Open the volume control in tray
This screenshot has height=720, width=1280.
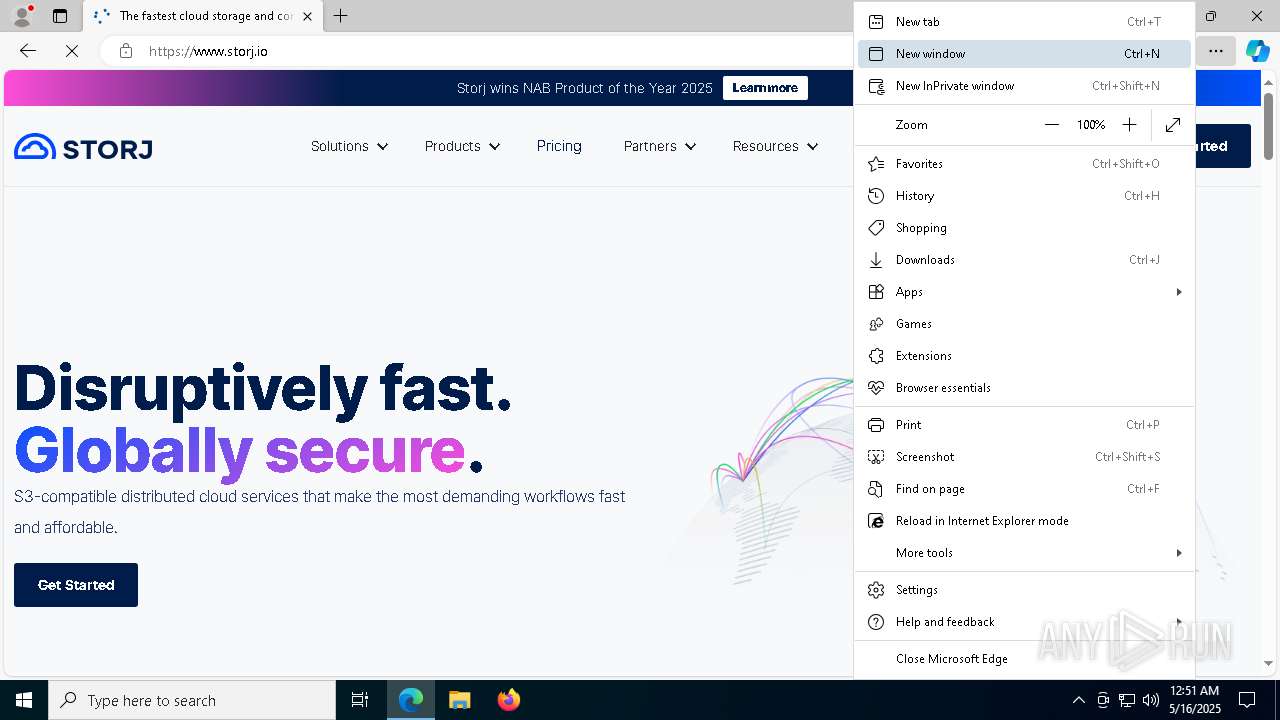point(1151,700)
